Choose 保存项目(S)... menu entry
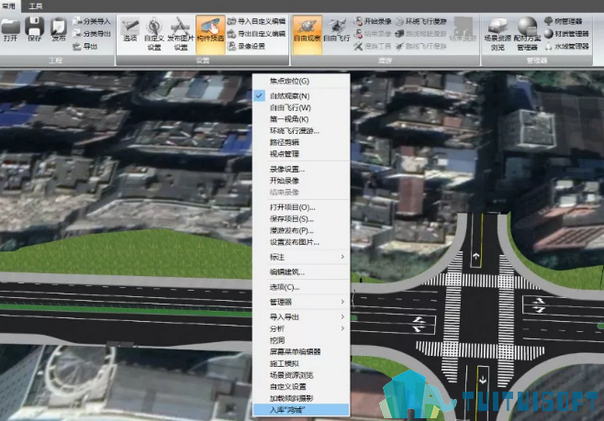Viewport: 604px width, 421px height. pos(301,219)
